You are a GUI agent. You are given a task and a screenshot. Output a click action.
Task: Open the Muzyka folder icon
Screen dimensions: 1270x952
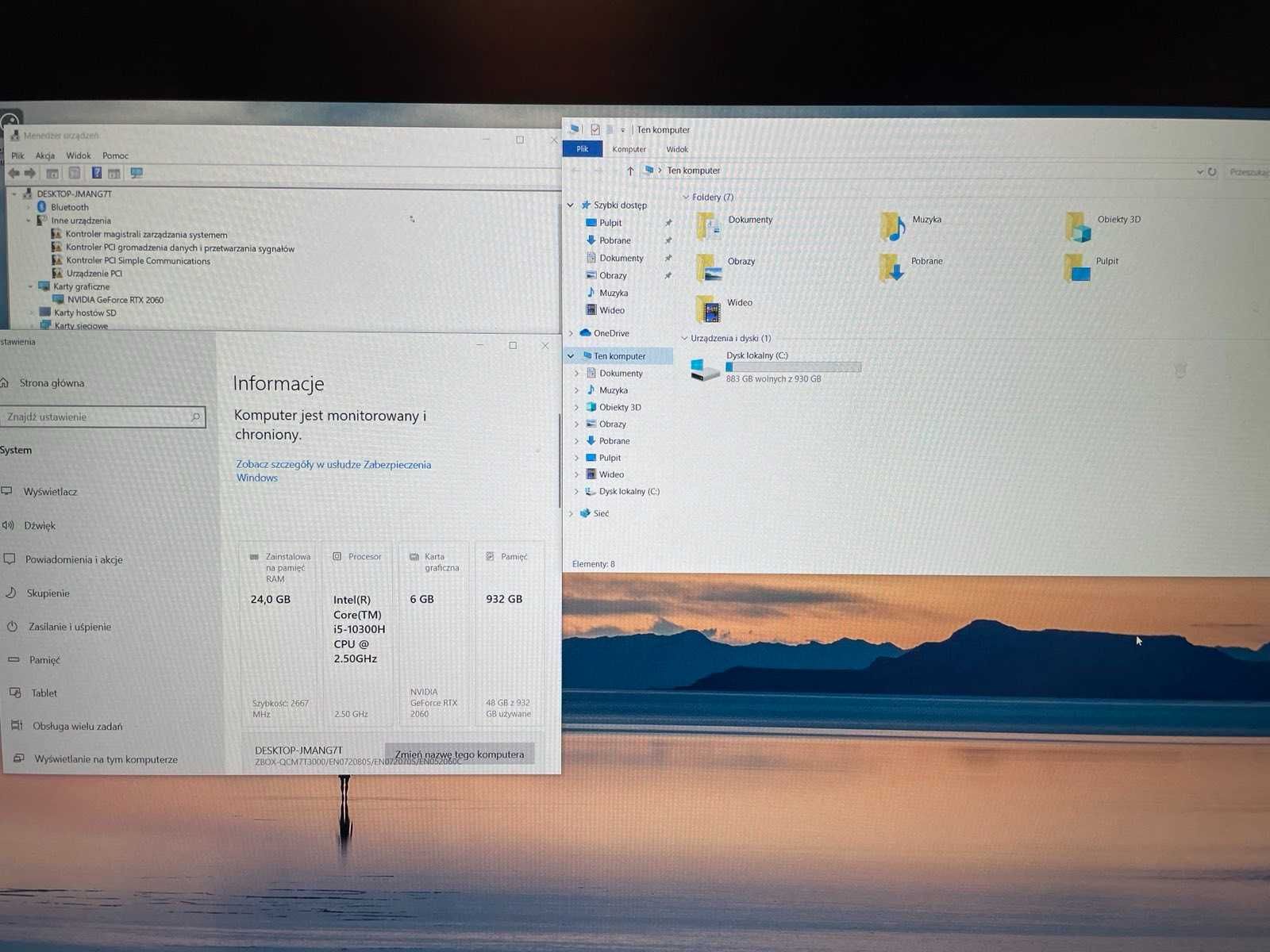pyautogui.click(x=892, y=227)
